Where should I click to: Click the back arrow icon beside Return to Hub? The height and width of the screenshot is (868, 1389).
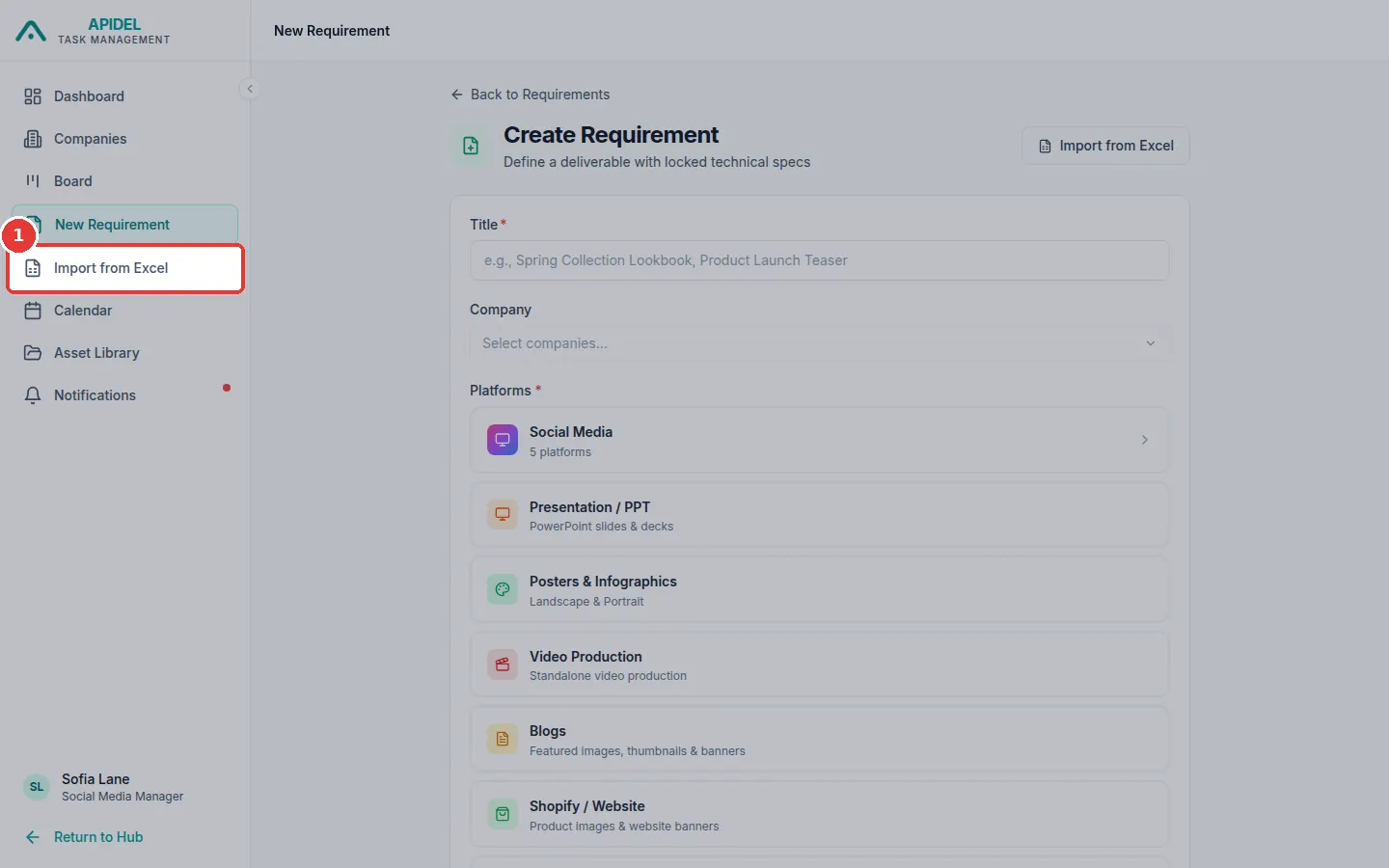[x=33, y=837]
